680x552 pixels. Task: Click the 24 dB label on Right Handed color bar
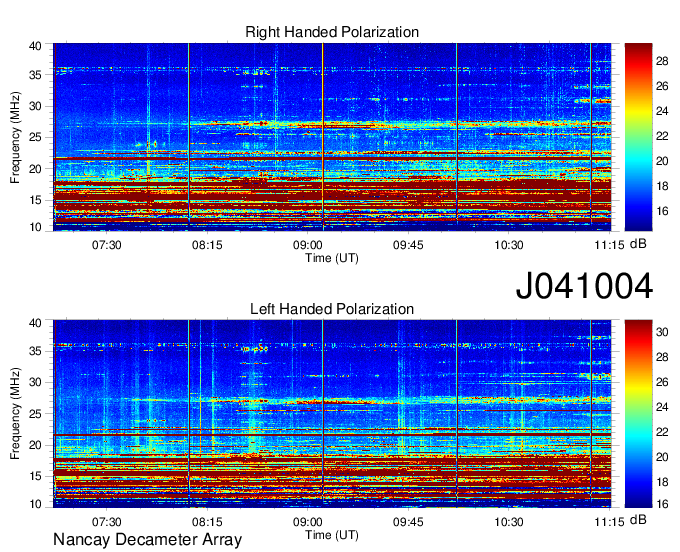[662, 111]
